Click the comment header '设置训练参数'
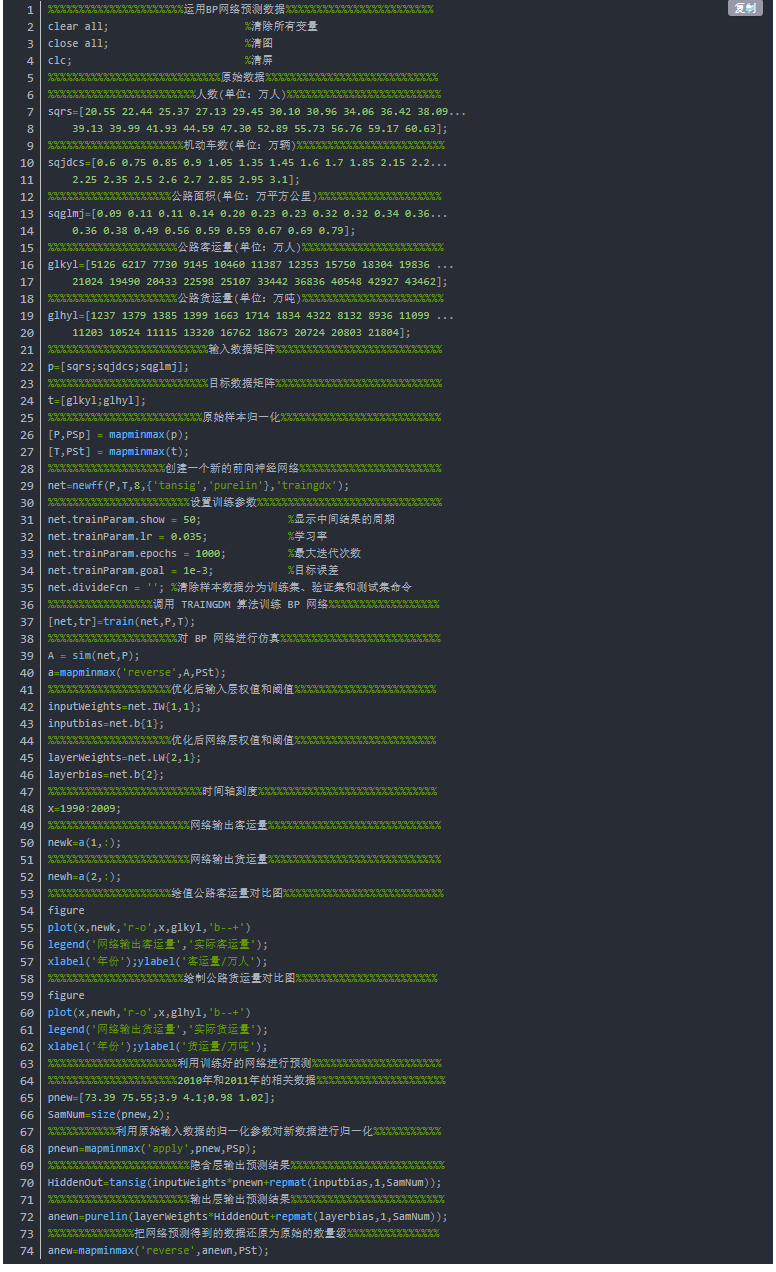776x1272 pixels. pyautogui.click(x=225, y=502)
